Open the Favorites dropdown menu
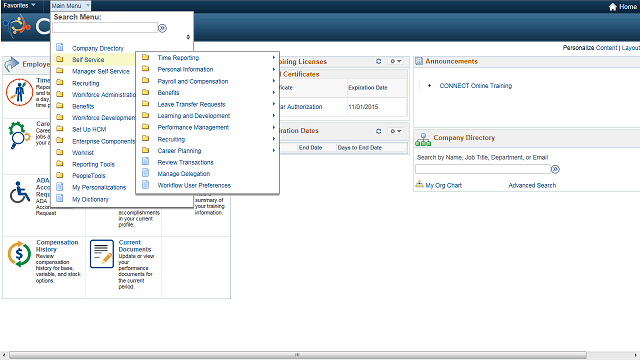The height and width of the screenshot is (360, 640). point(19,5)
